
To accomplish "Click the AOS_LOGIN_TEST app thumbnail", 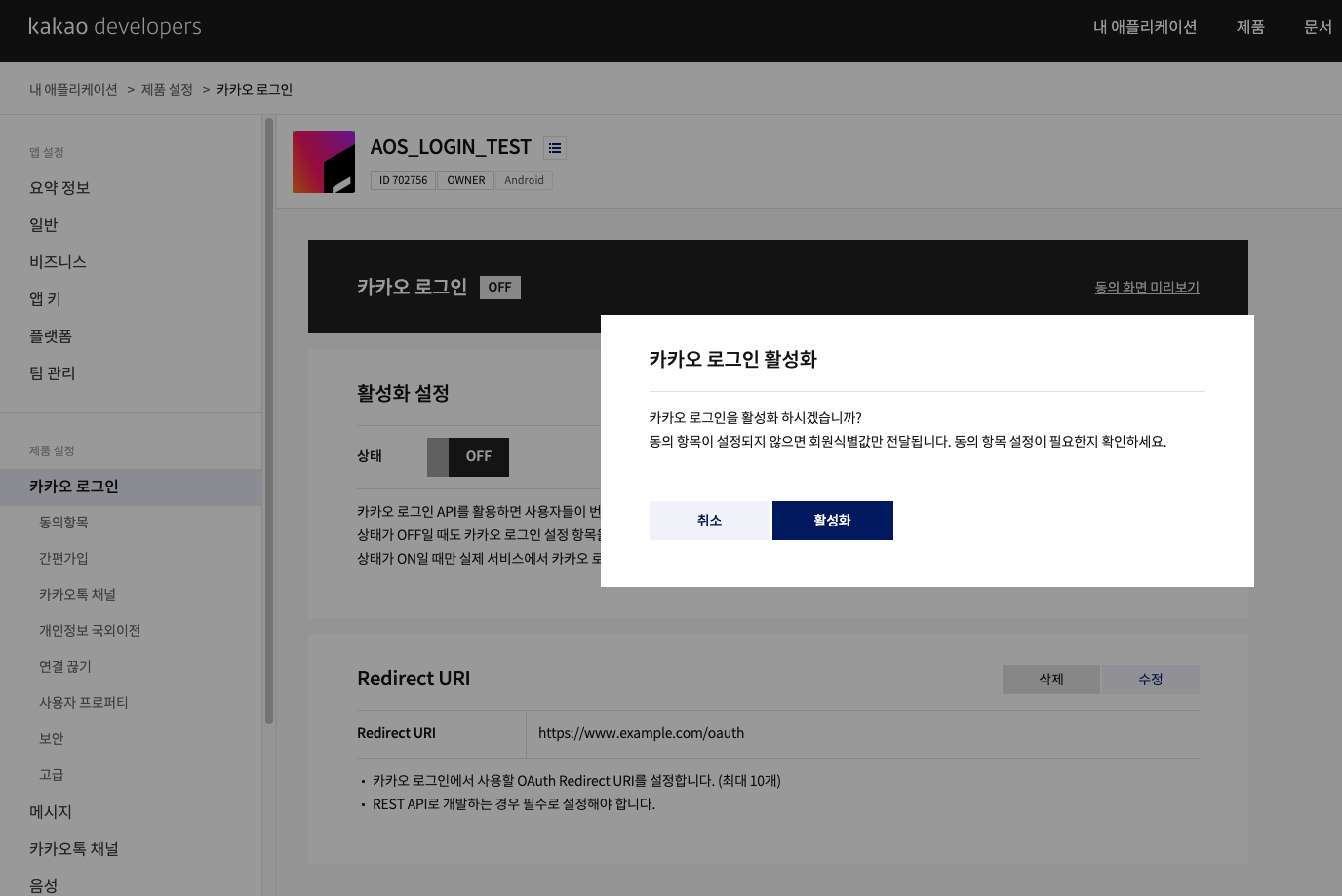I will [324, 162].
